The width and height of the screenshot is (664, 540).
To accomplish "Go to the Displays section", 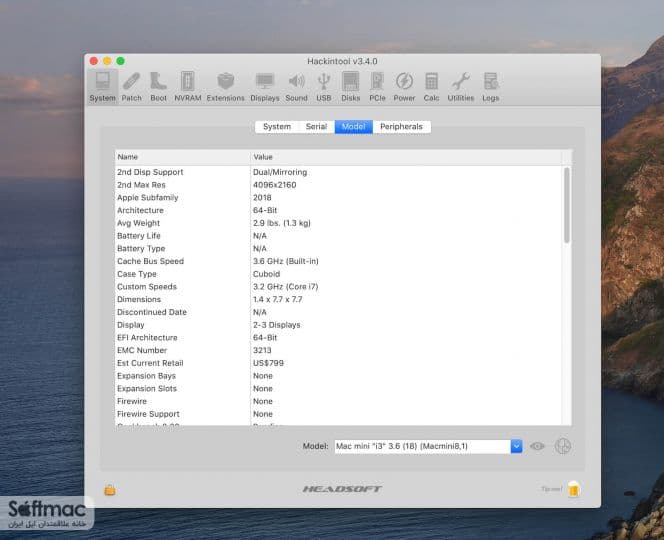I will [265, 87].
